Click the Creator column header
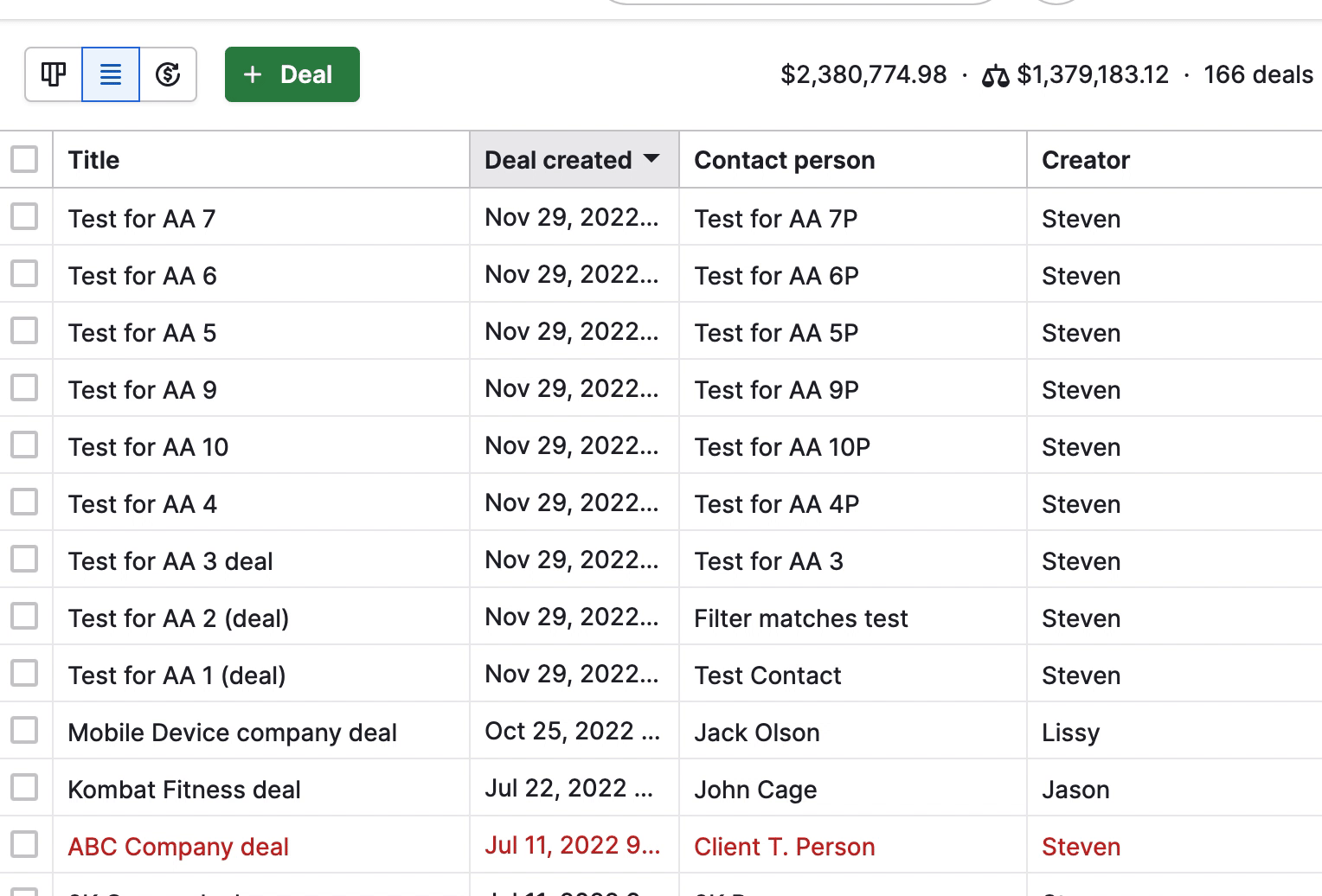Viewport: 1322px width, 896px height. click(1085, 160)
